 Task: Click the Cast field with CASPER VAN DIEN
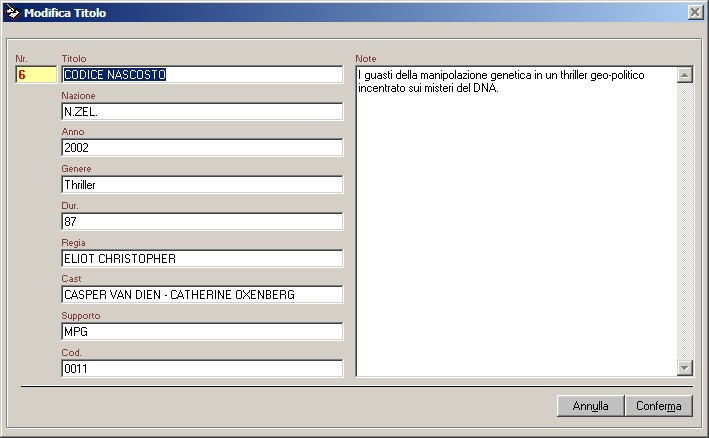(202, 295)
